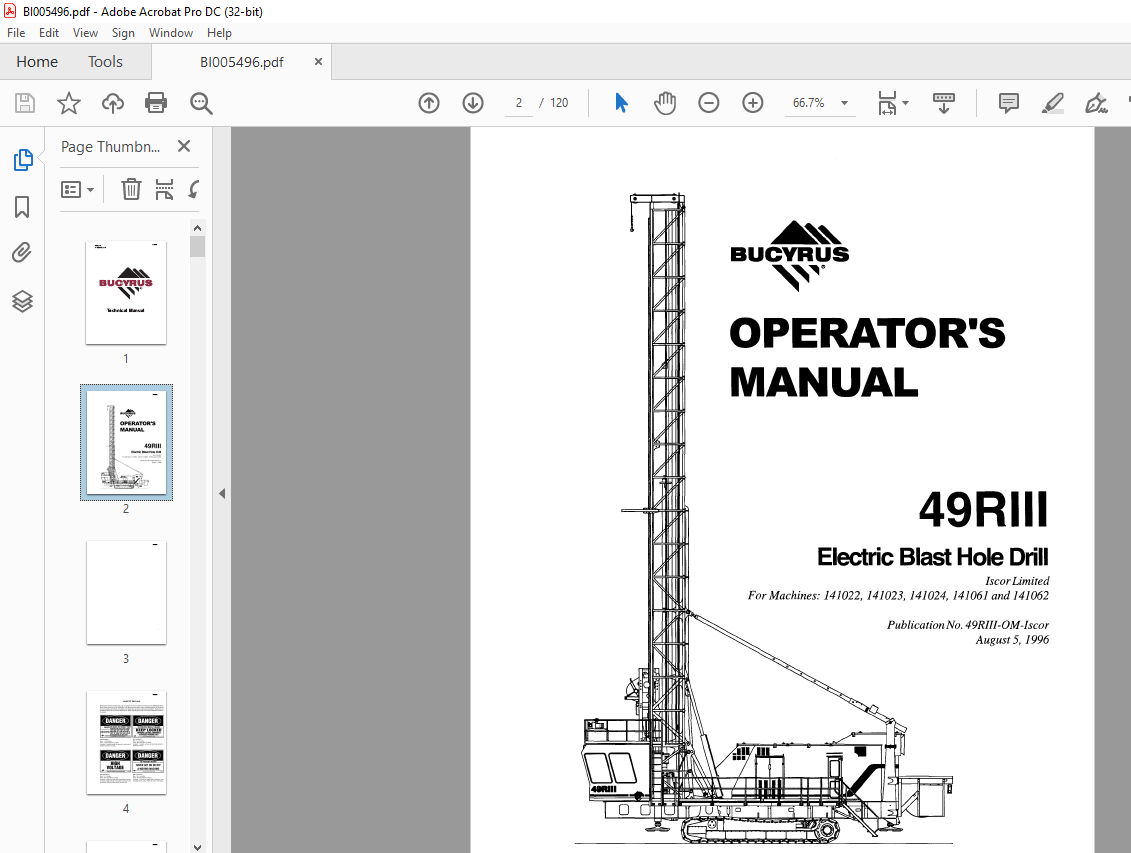Rotate pages icon in thumbnails panel
This screenshot has width=1131, height=853.
point(193,190)
